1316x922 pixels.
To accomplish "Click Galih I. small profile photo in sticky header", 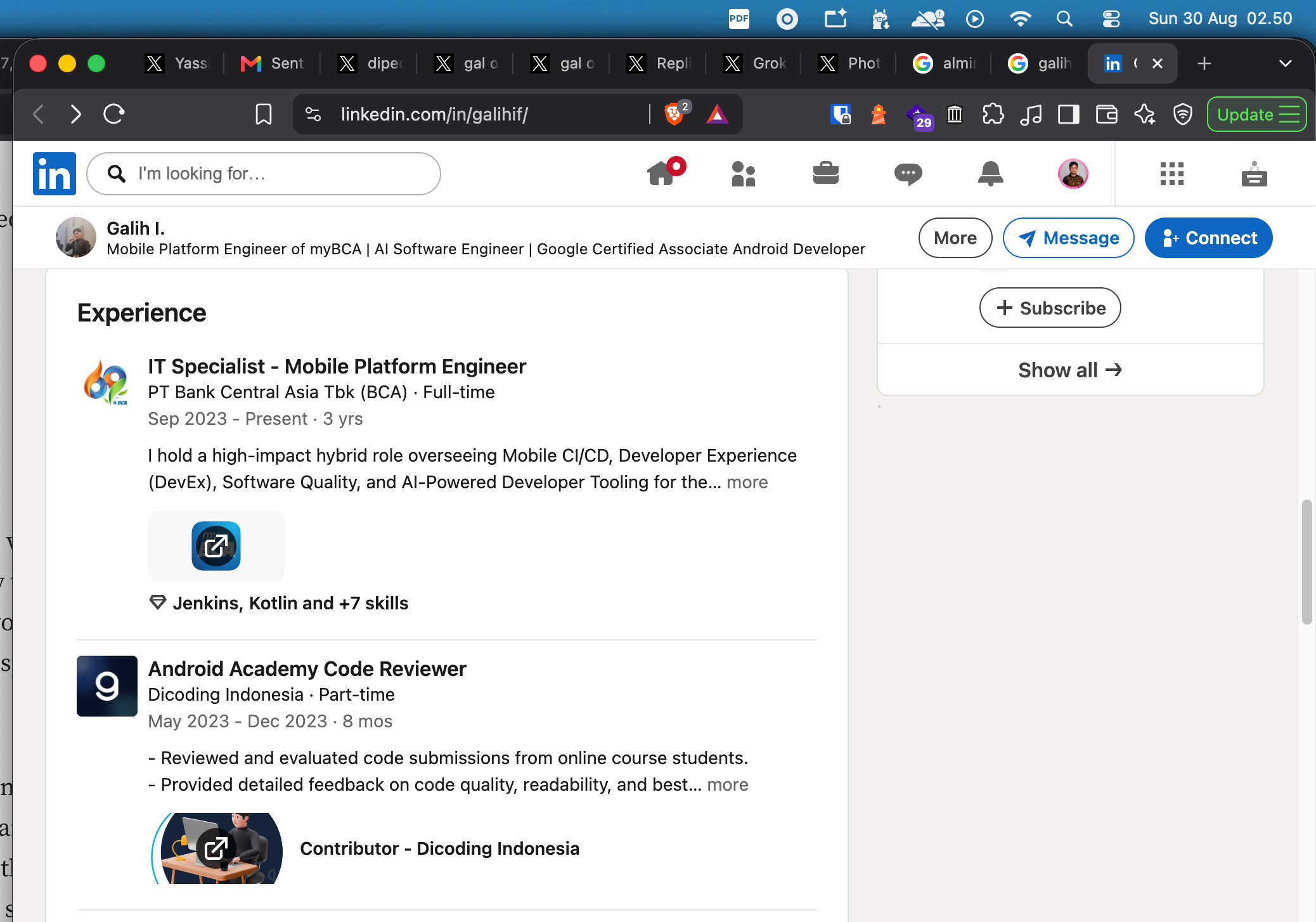I will pos(76,237).
